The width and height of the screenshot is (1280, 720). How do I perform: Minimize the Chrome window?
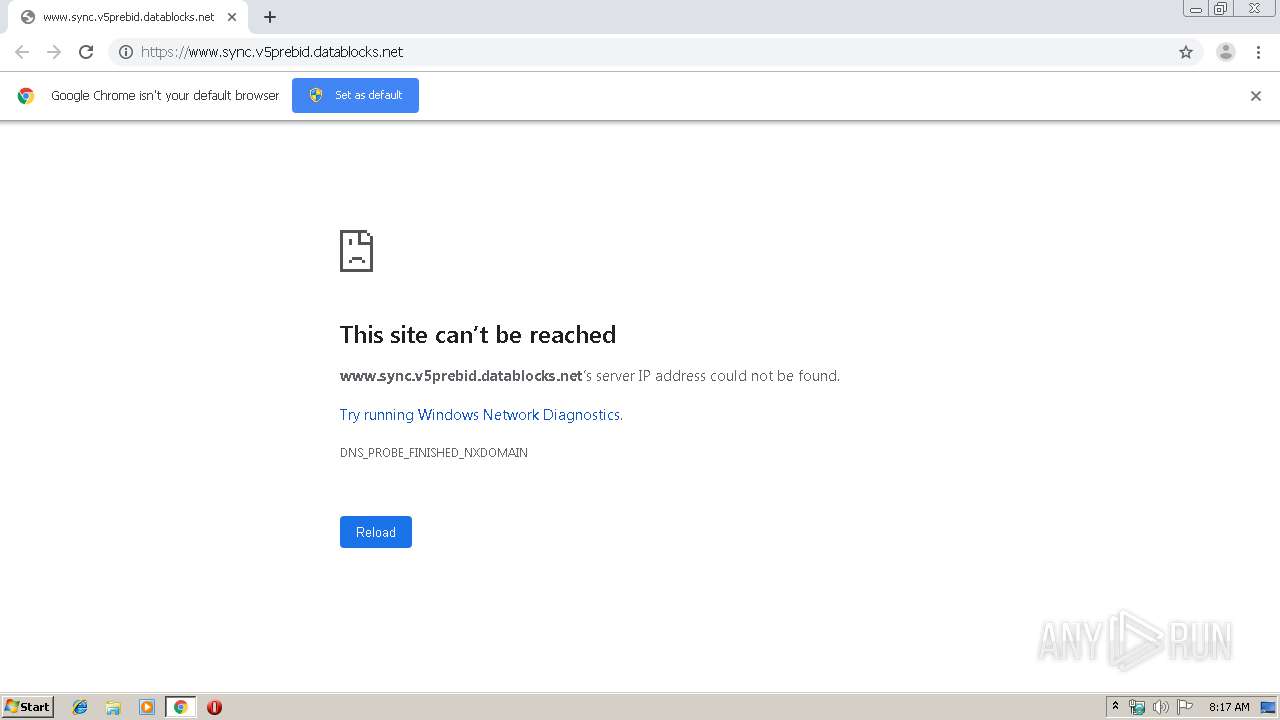tap(1196, 9)
